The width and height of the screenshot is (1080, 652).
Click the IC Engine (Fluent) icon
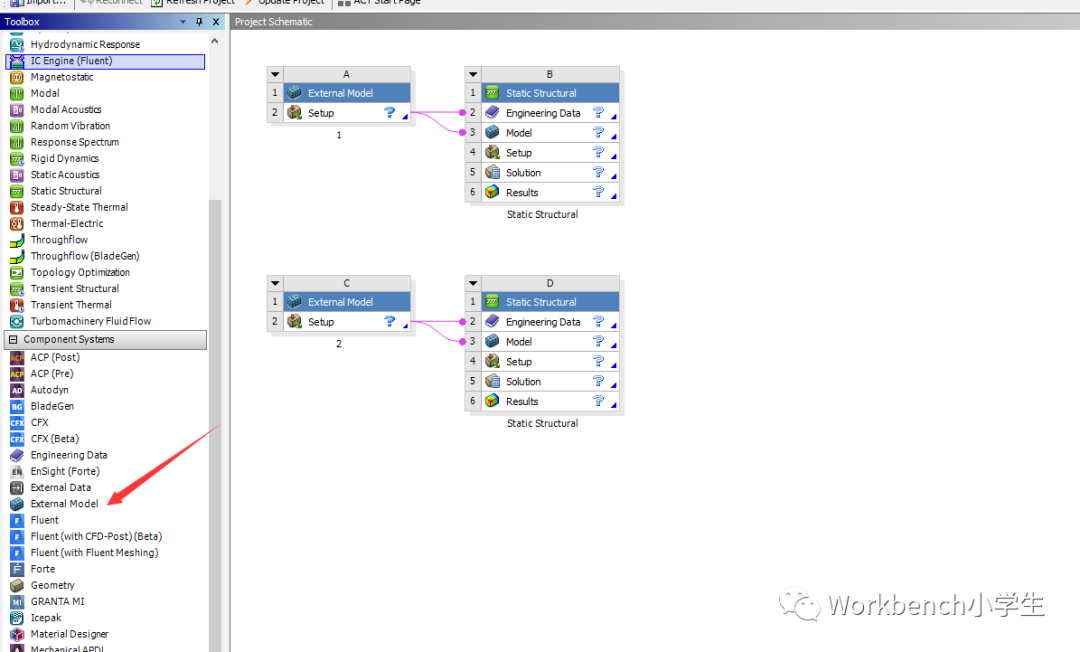[17, 61]
